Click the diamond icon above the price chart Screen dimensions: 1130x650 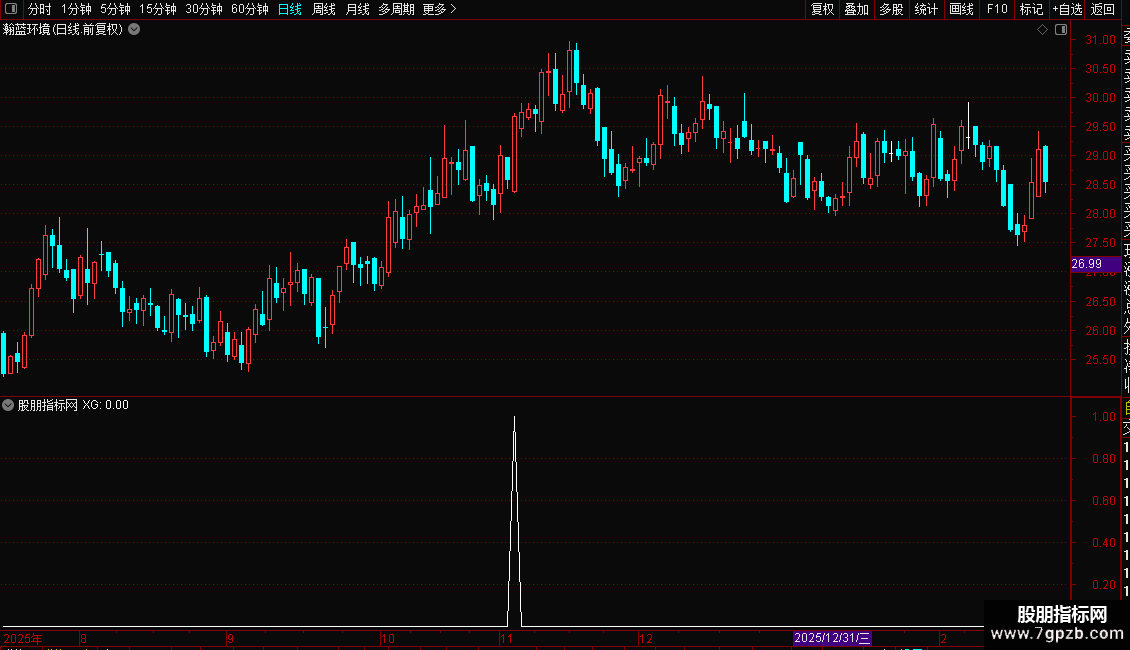click(1042, 30)
